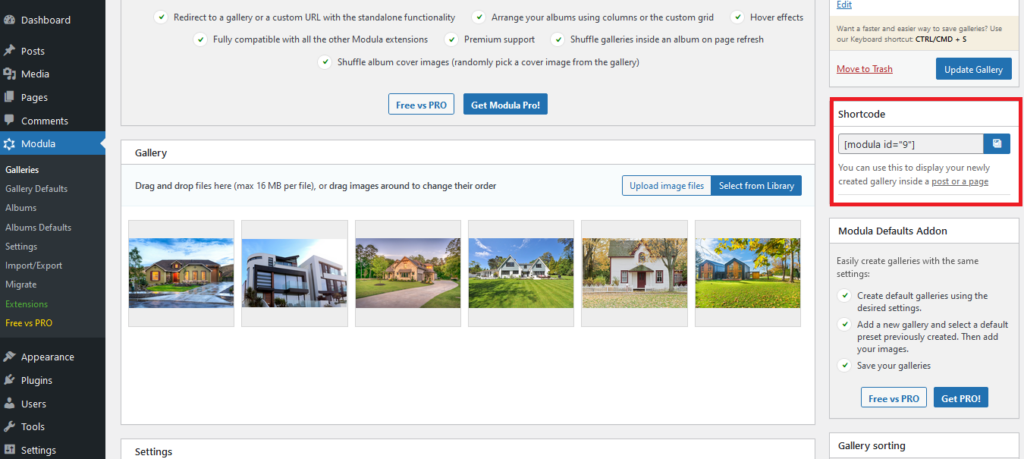The width and height of the screenshot is (1024, 459).
Task: Open Posts via the pushpin icon
Action: (10, 50)
